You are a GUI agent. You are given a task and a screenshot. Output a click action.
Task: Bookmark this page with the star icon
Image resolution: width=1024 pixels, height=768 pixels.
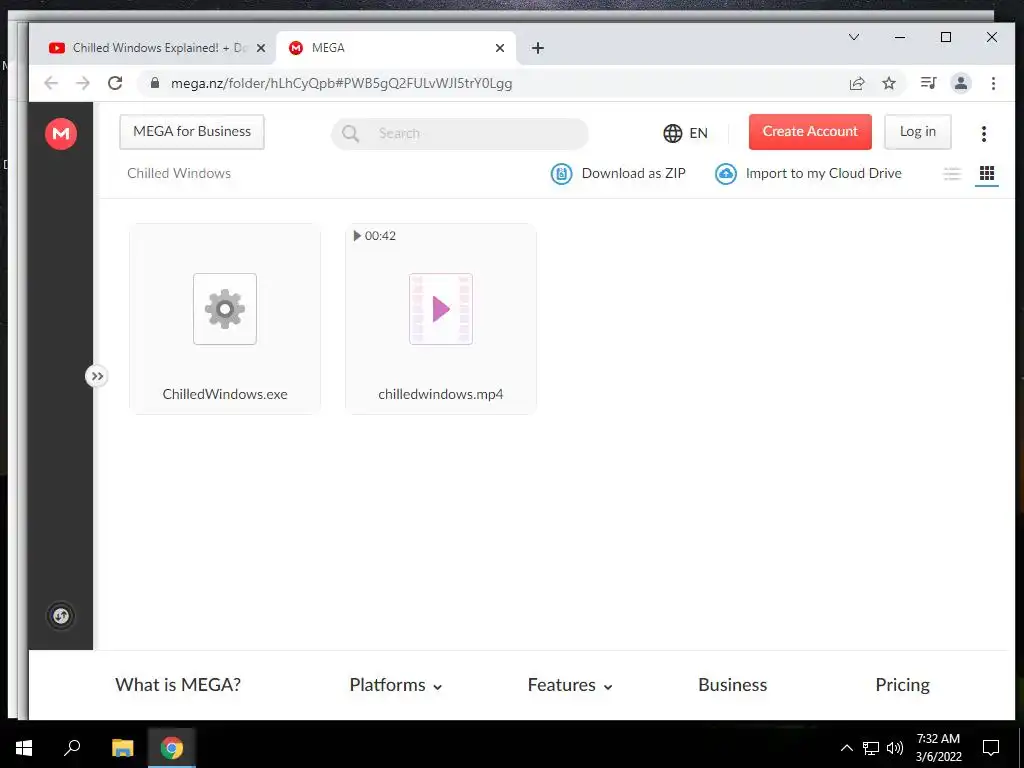pyautogui.click(x=889, y=83)
